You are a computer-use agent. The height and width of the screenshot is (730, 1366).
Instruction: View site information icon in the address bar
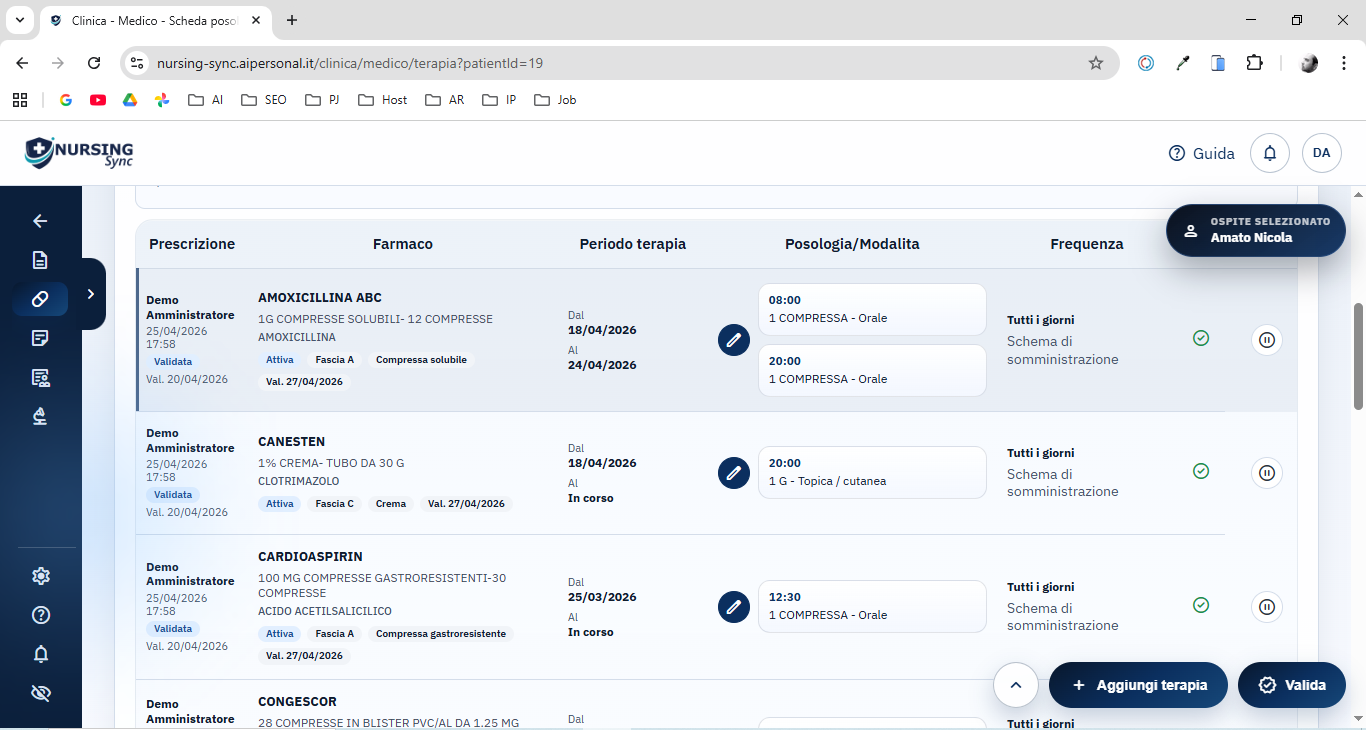(138, 63)
